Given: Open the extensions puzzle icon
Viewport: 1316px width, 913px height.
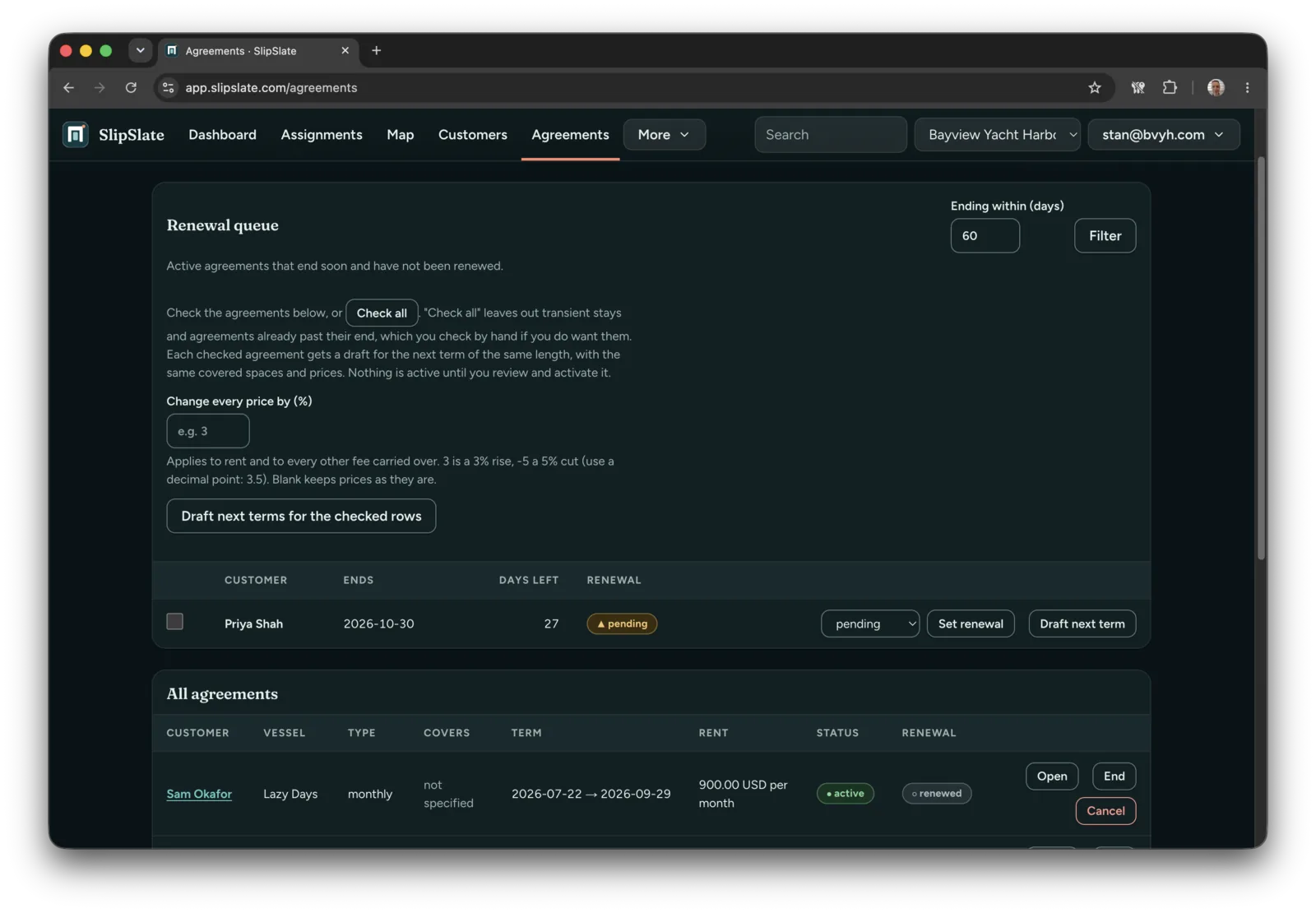Looking at the screenshot, I should pyautogui.click(x=1169, y=87).
